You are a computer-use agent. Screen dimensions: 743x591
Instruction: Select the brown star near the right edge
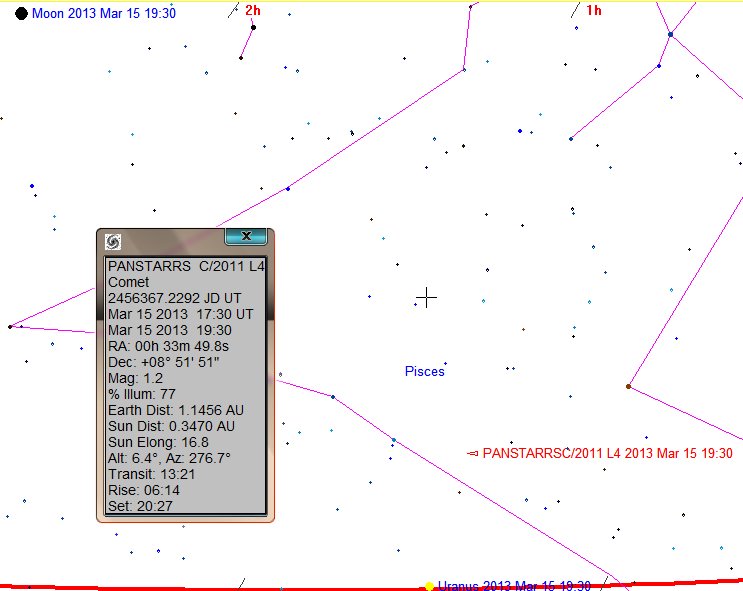(628, 386)
